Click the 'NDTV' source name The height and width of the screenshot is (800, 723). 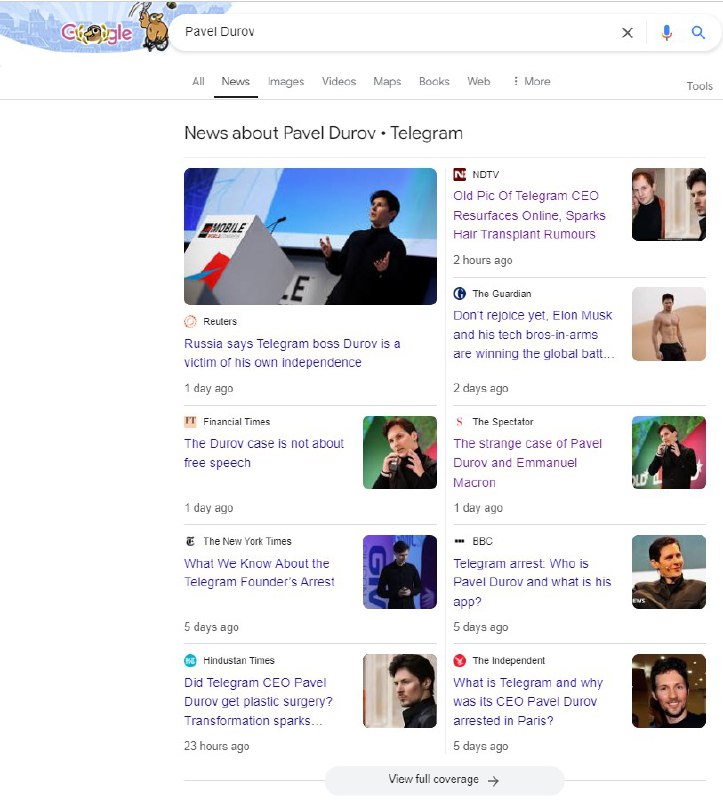click(x=485, y=174)
